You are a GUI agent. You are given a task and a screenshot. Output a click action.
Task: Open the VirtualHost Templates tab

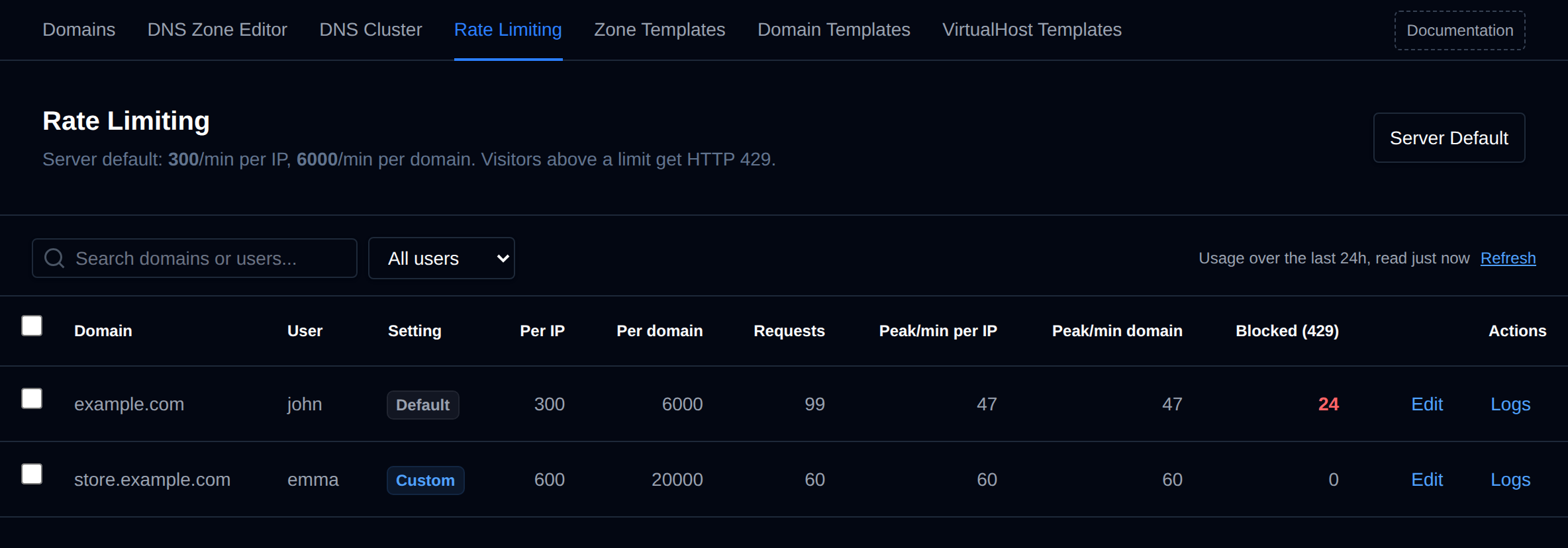coord(1032,30)
